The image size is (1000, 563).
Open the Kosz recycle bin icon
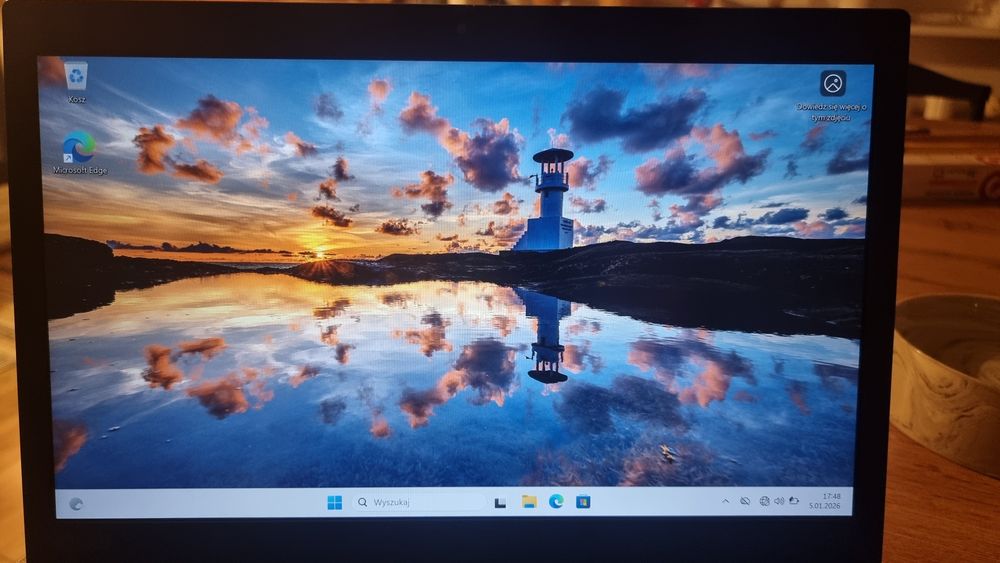coord(77,76)
